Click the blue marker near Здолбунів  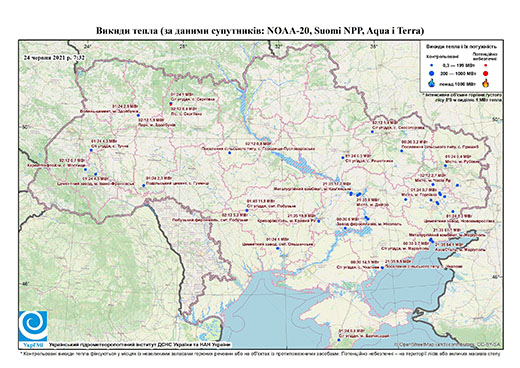(x=138, y=115)
